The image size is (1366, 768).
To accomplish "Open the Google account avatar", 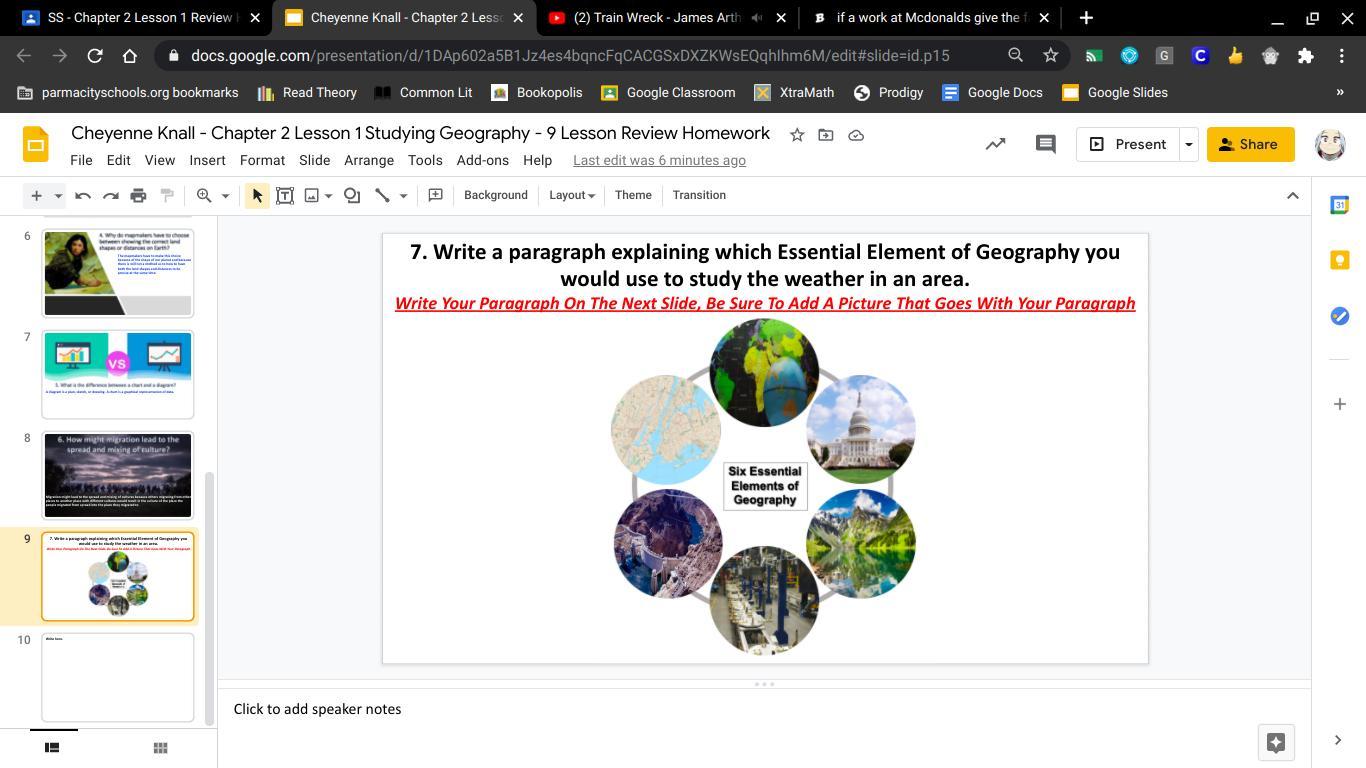I will click(x=1330, y=144).
